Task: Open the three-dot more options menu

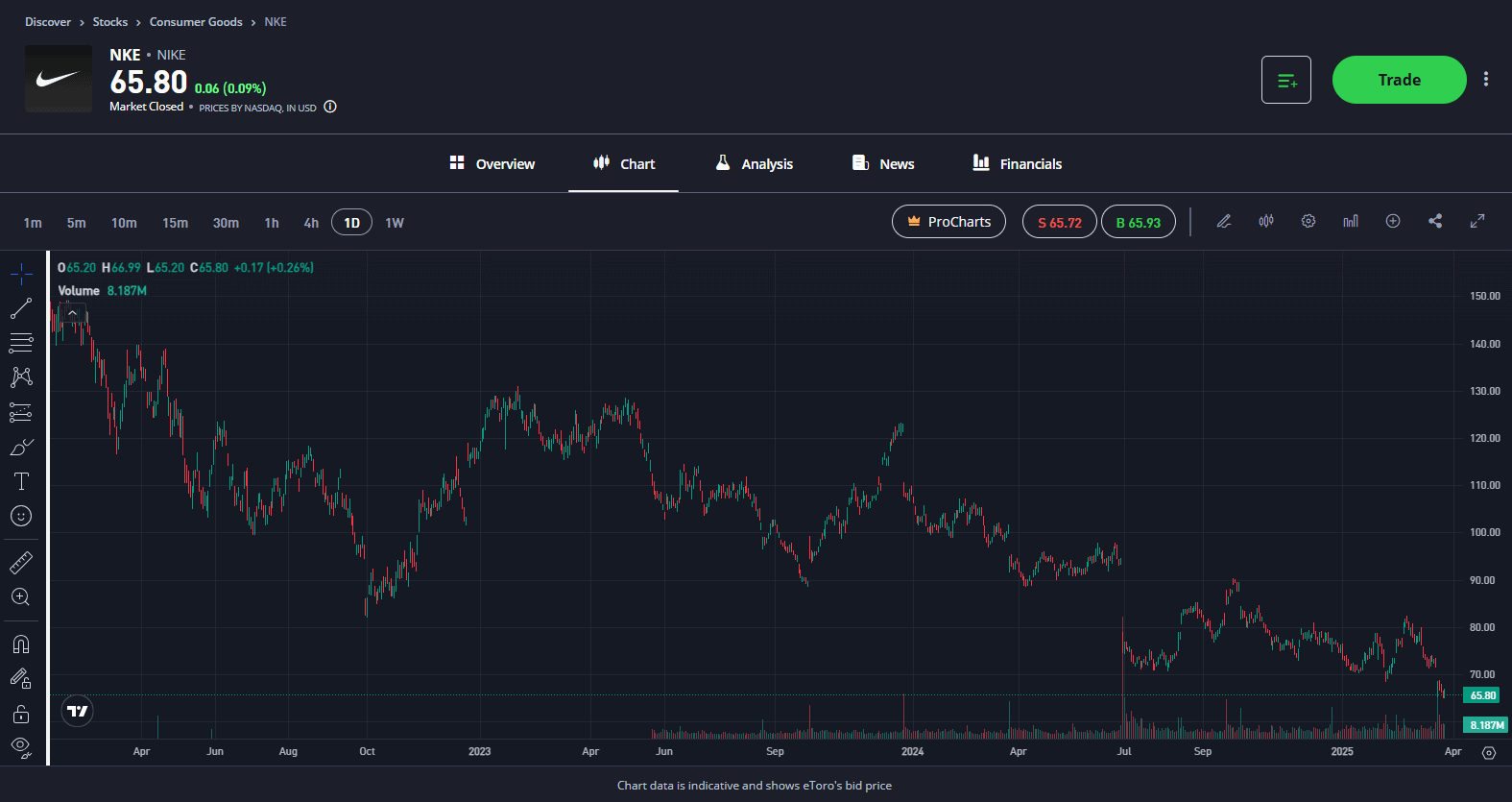Action: coord(1486,80)
